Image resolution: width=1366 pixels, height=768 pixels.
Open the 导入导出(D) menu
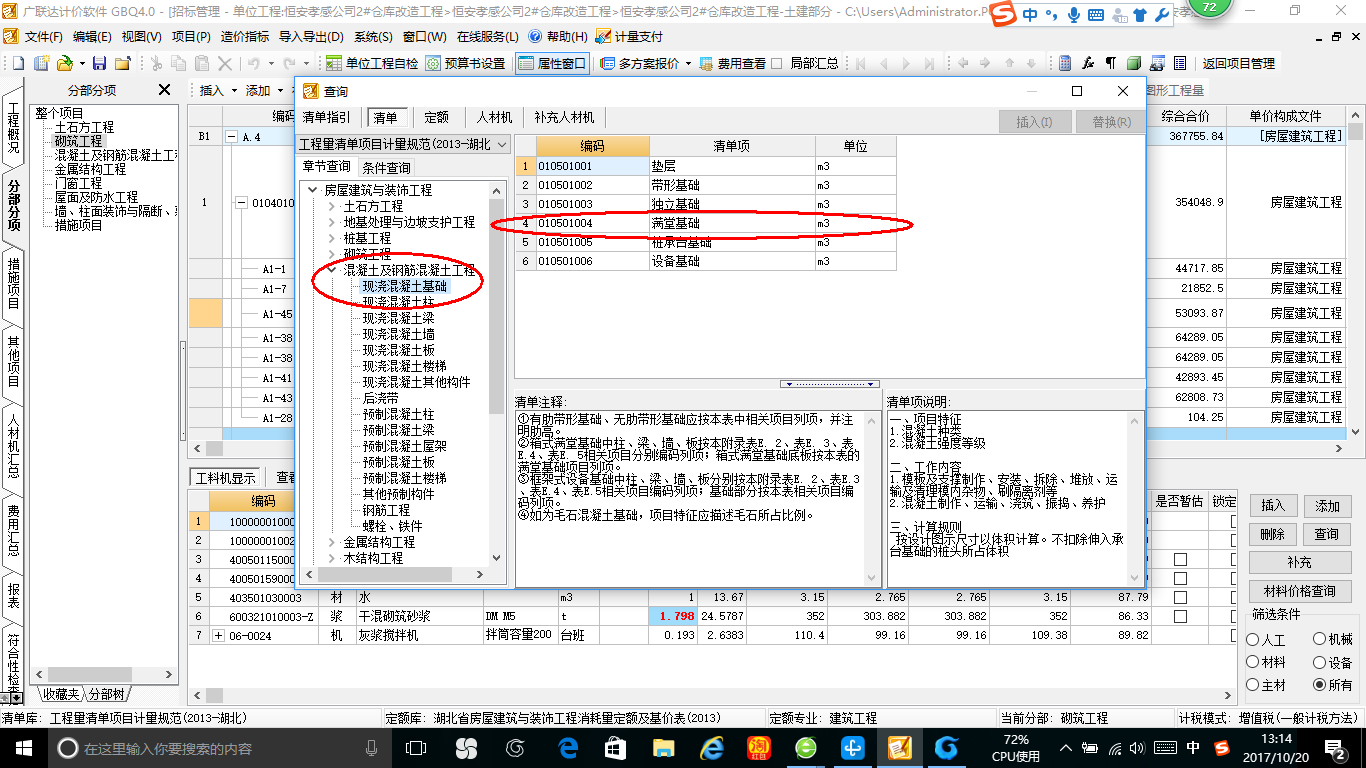click(x=311, y=36)
